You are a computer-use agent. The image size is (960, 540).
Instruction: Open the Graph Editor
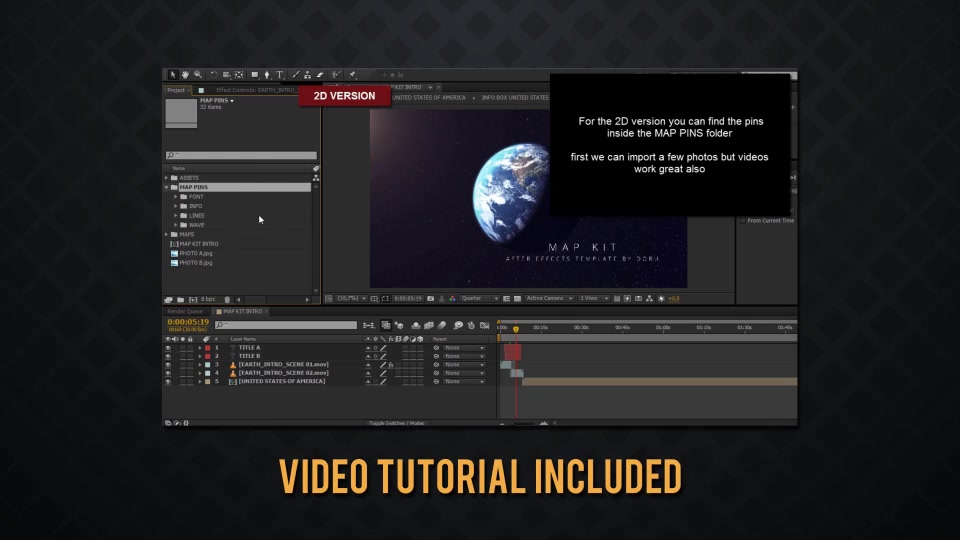point(484,326)
